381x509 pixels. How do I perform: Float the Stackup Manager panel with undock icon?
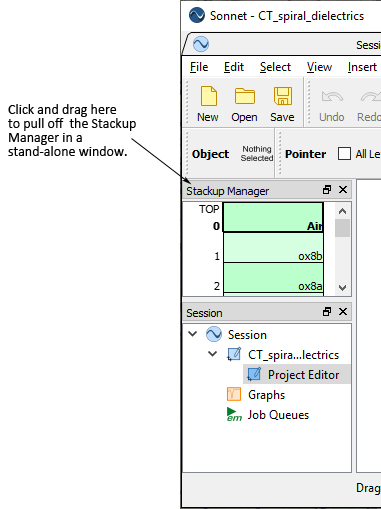(x=327, y=190)
